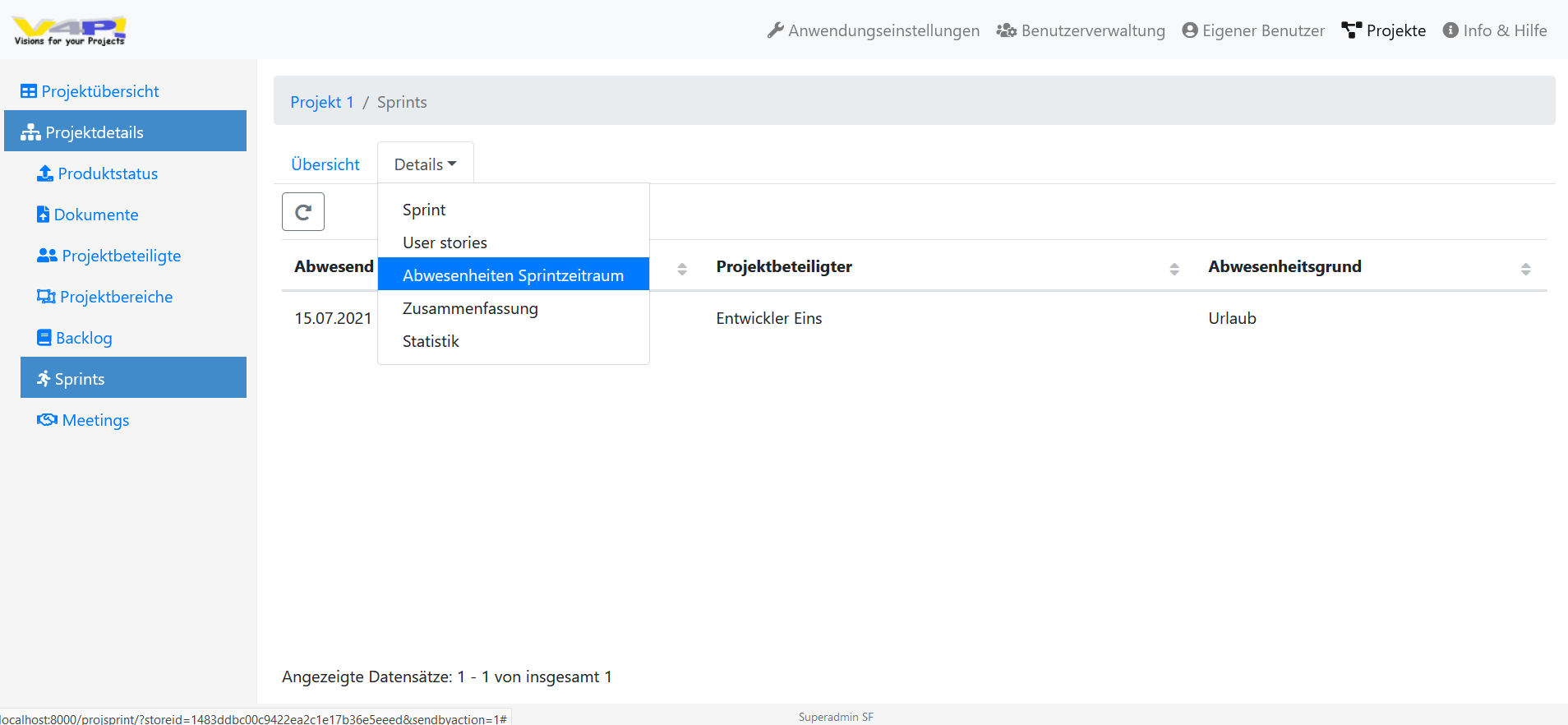The width and height of the screenshot is (1568, 725).
Task: Click the info circle icon beside Info & Hilfe
Action: [x=1450, y=30]
